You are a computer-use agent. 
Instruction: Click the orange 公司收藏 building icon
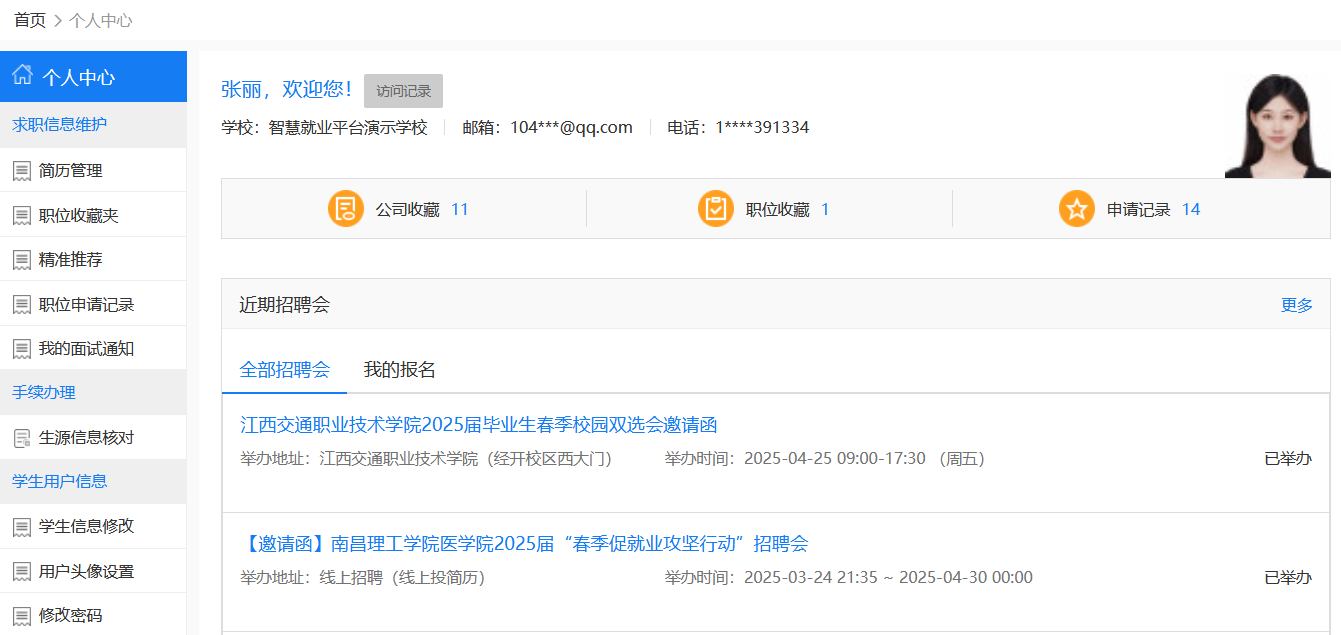345,209
